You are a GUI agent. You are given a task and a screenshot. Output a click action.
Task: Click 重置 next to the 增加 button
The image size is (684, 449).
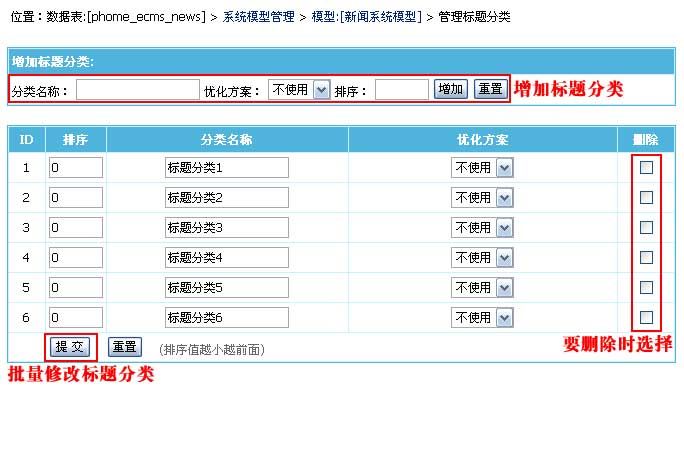coord(491,89)
